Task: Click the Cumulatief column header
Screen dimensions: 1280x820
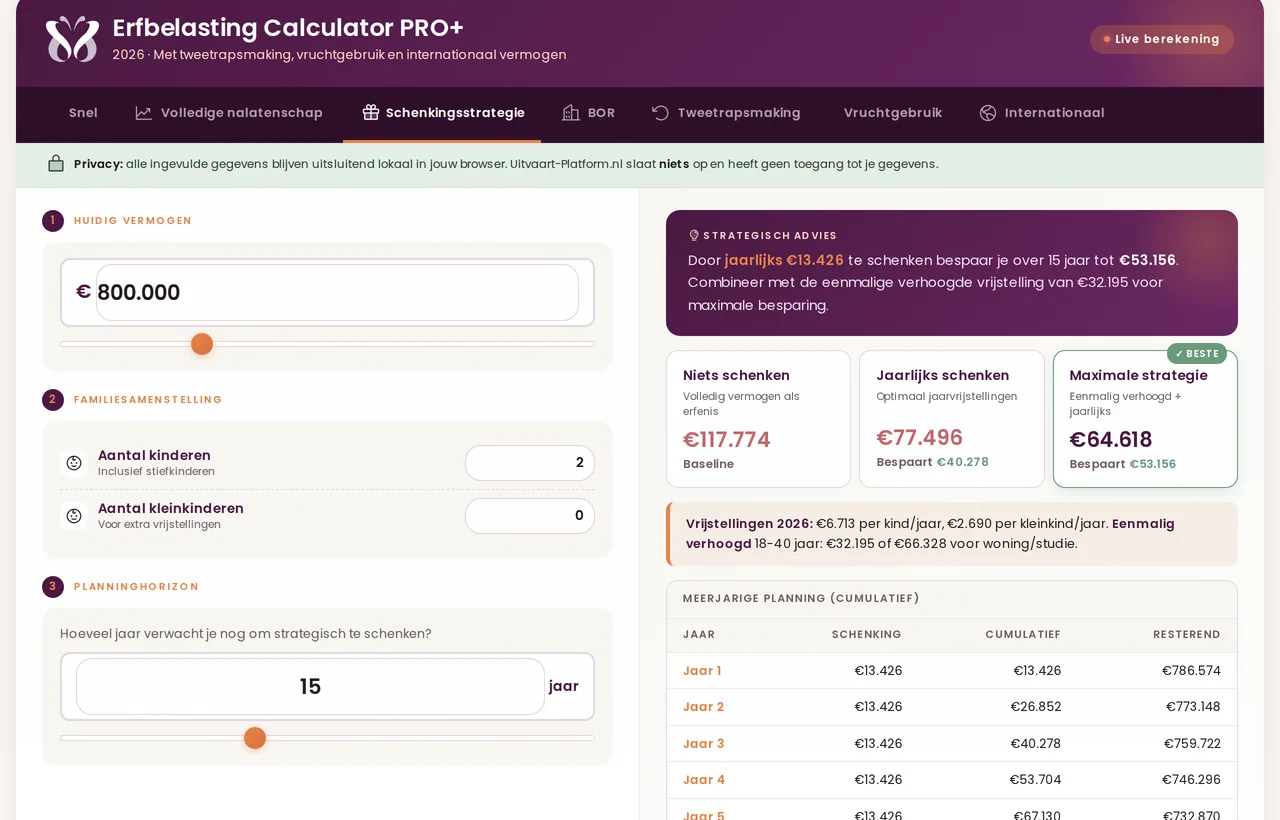Action: [x=1023, y=635]
